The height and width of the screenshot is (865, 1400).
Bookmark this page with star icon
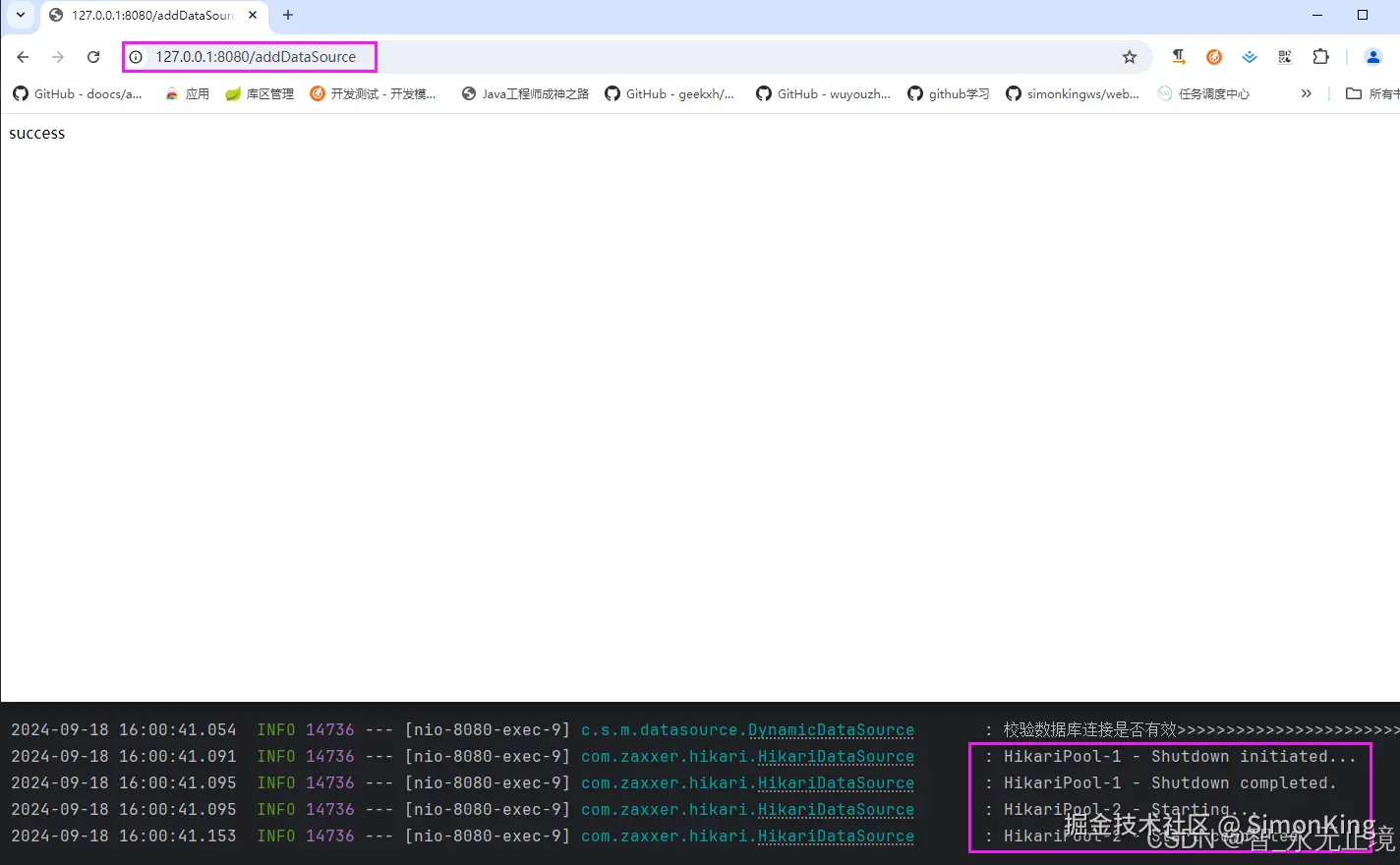pyautogui.click(x=1130, y=57)
